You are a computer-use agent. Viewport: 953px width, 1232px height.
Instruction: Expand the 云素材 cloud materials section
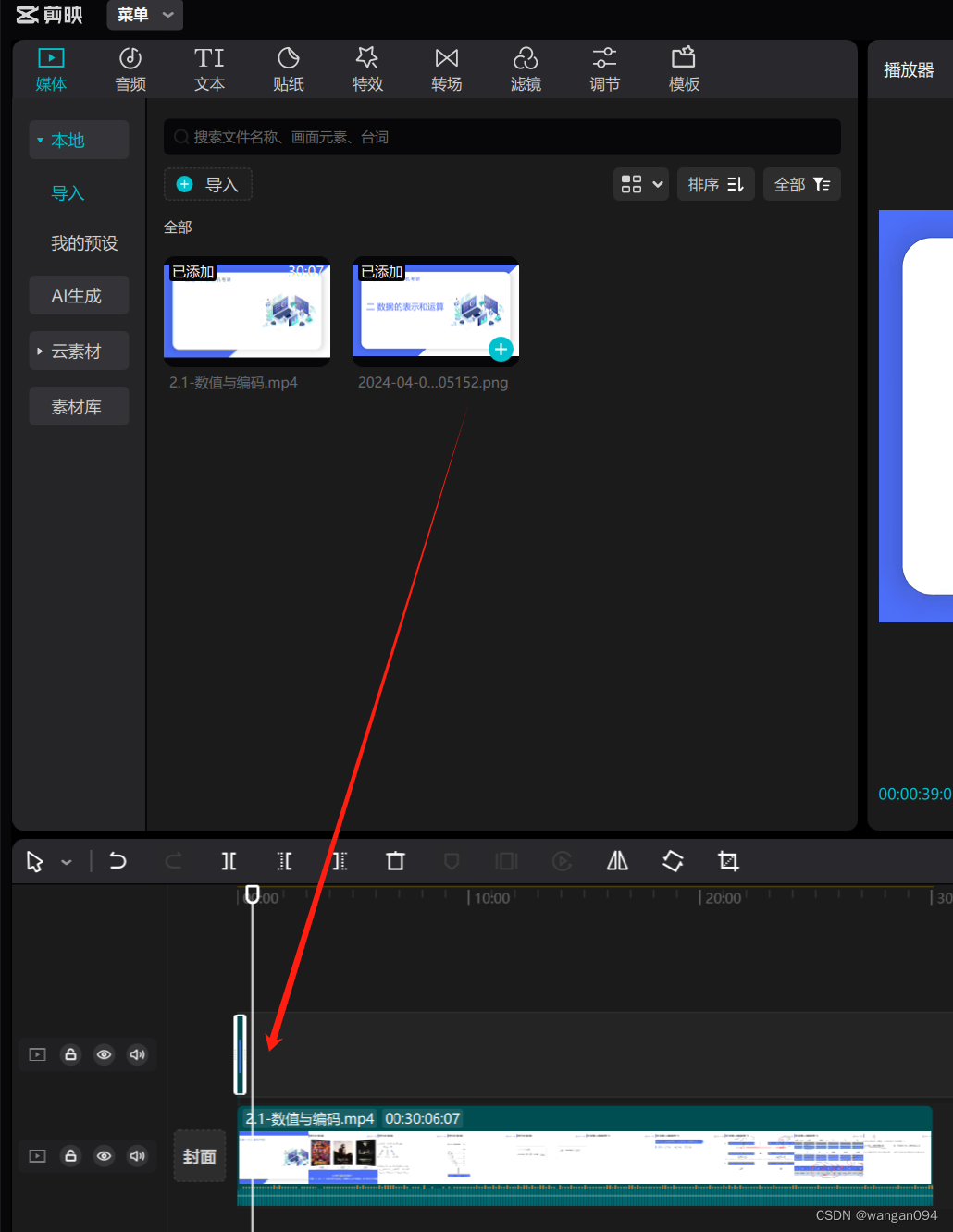coord(79,351)
